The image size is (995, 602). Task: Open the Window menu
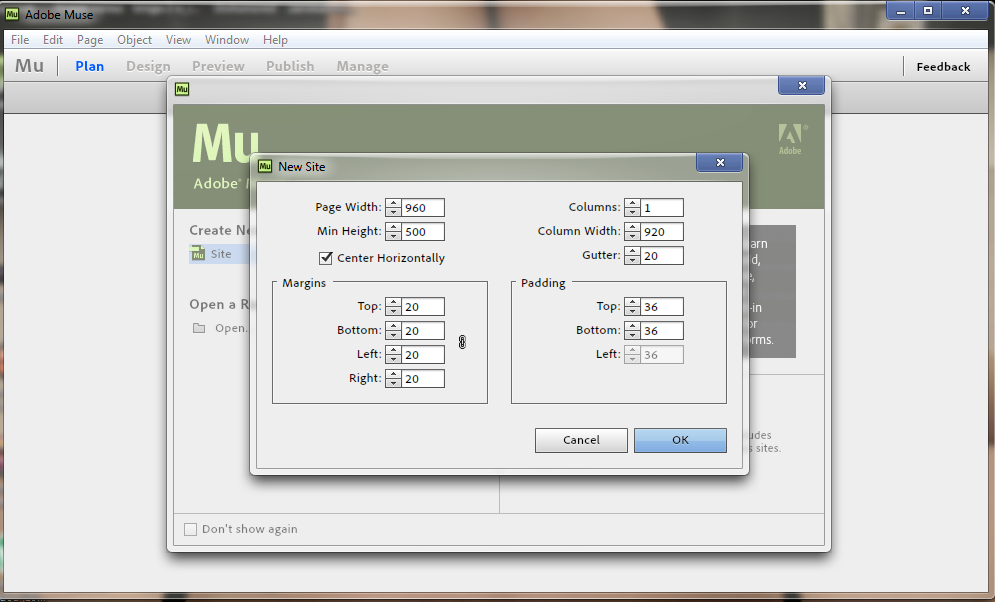click(x=227, y=39)
